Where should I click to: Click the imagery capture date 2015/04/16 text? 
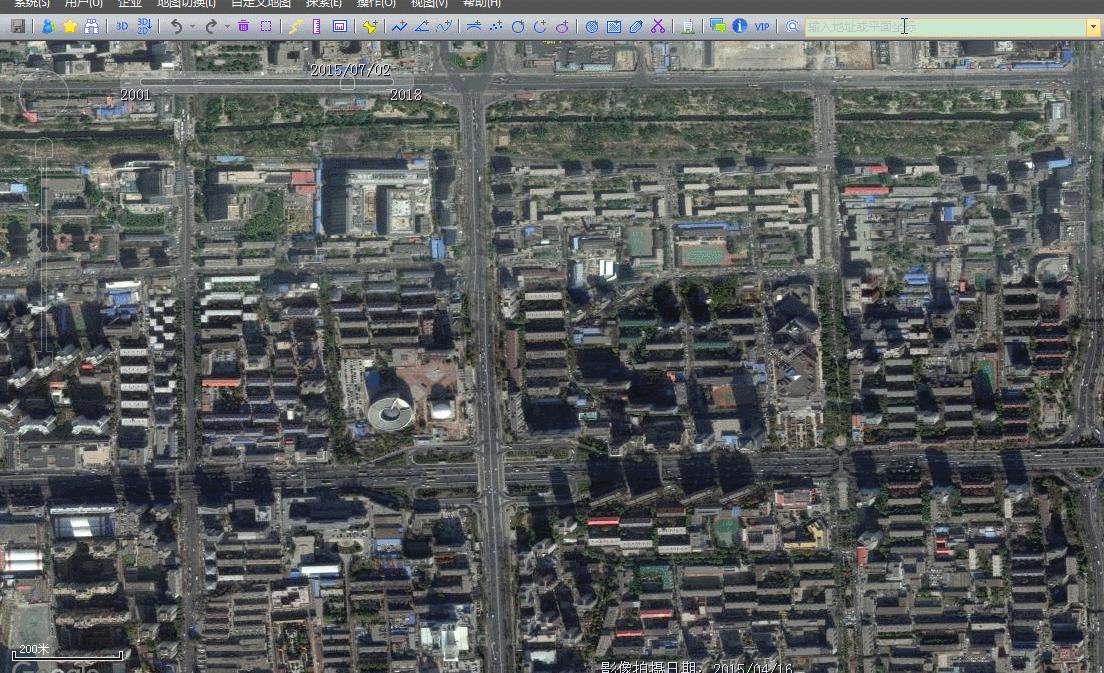click(696, 667)
